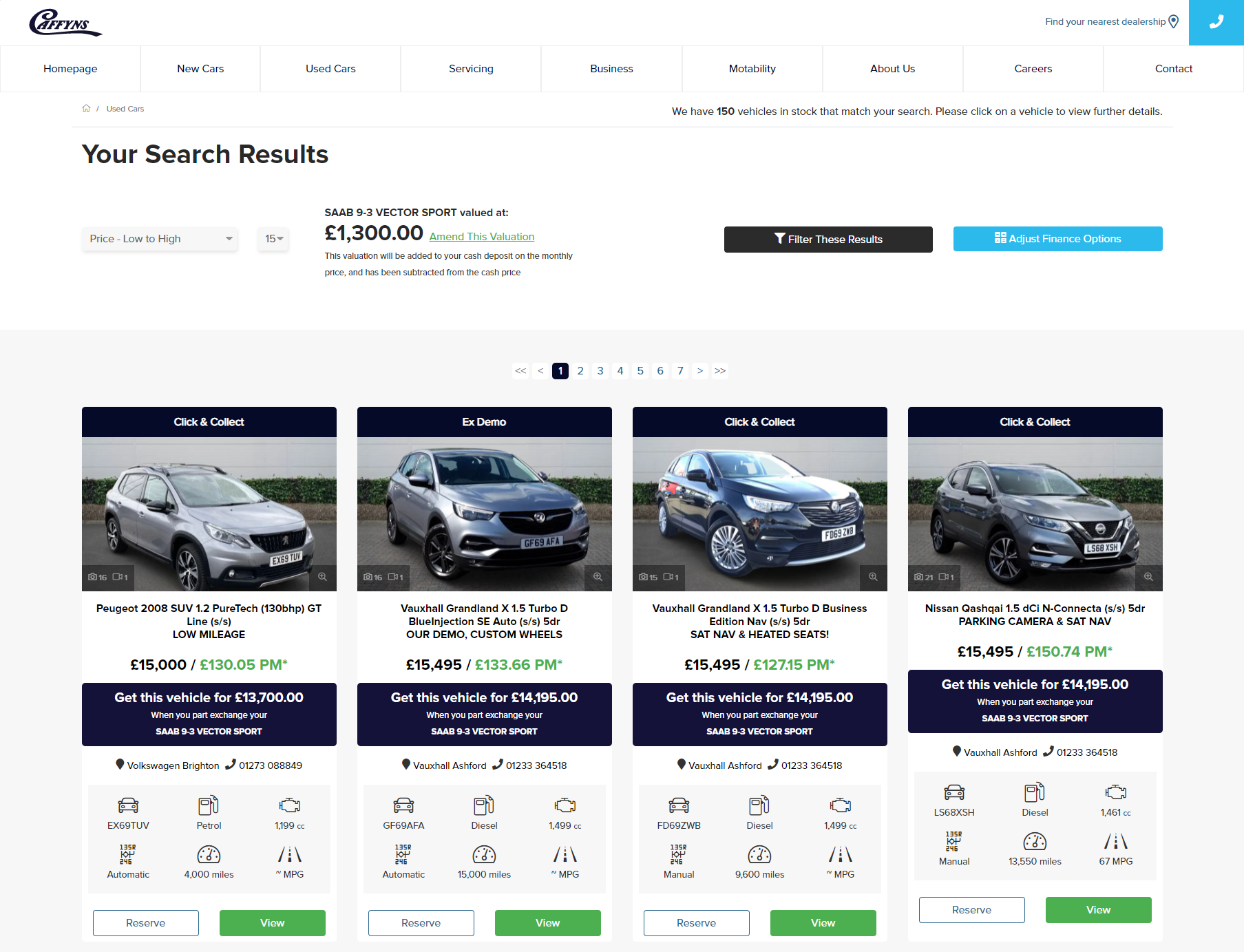The image size is (1244, 952).
Task: Click the phone icon beside 01273 088849
Action: [231, 764]
